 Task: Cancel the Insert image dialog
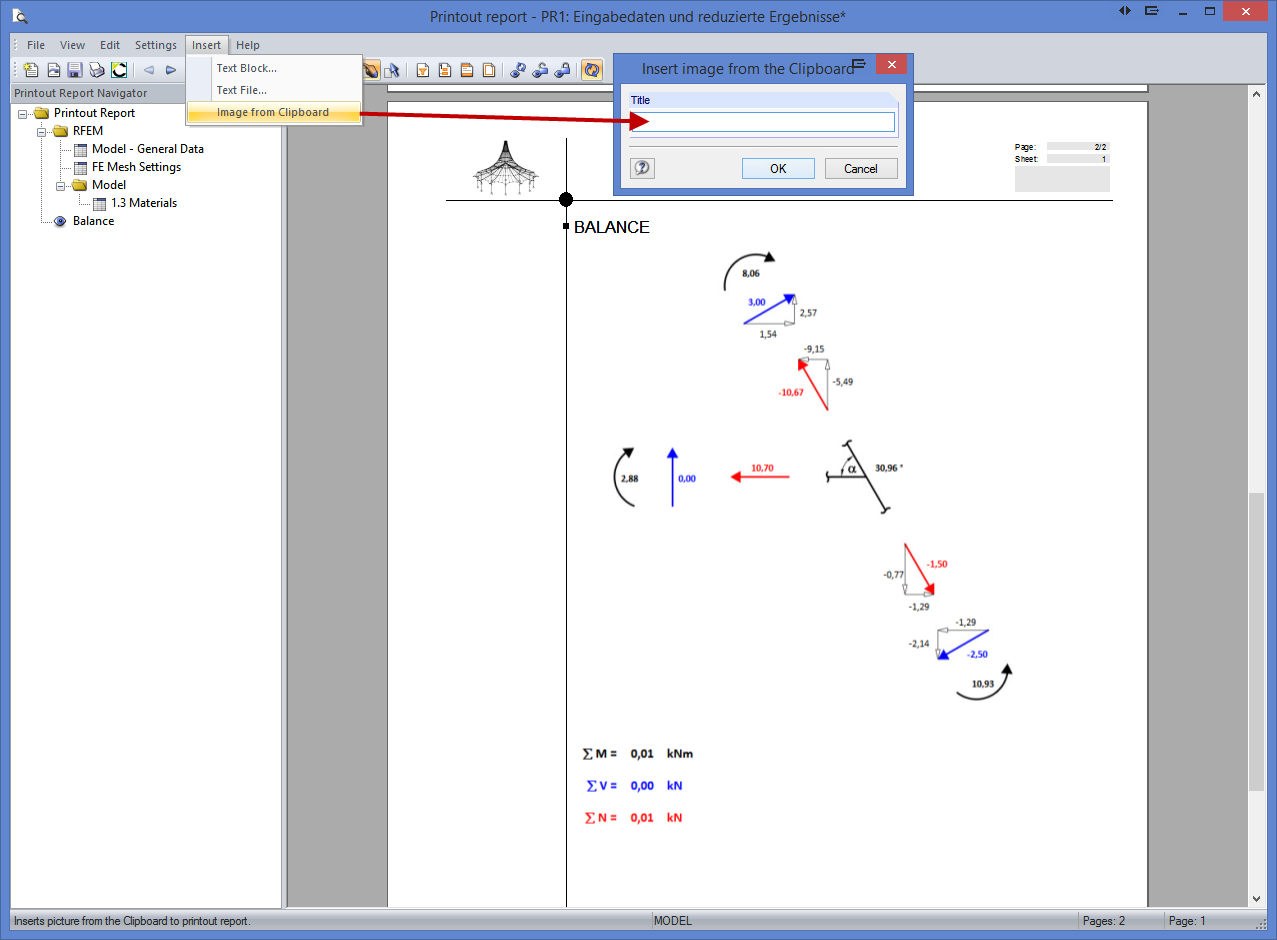pos(861,168)
